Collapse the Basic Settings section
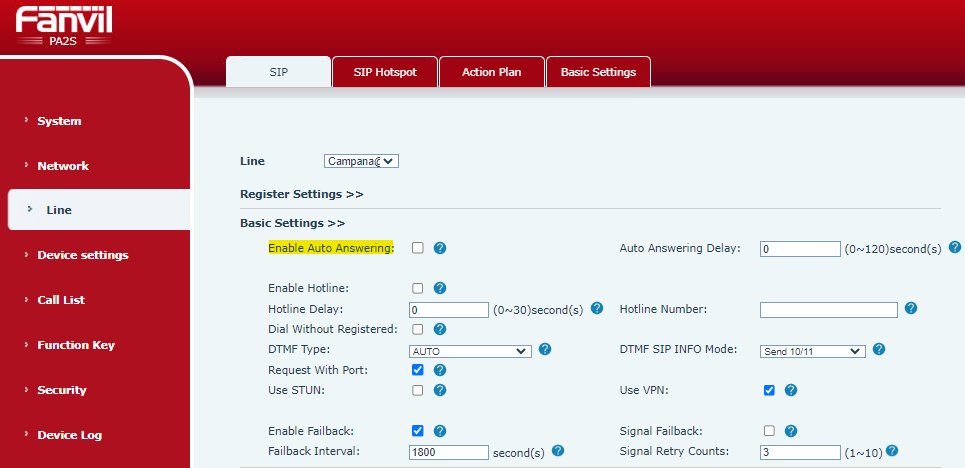 click(x=292, y=223)
